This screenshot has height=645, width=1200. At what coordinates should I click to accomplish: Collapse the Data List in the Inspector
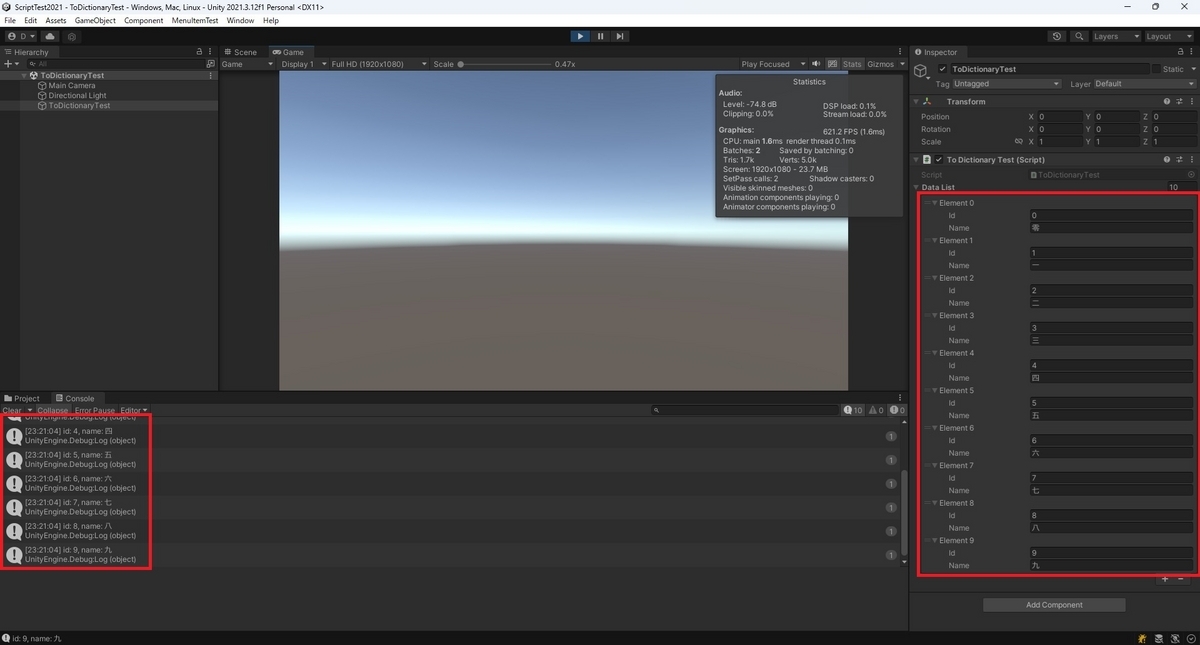[917, 187]
